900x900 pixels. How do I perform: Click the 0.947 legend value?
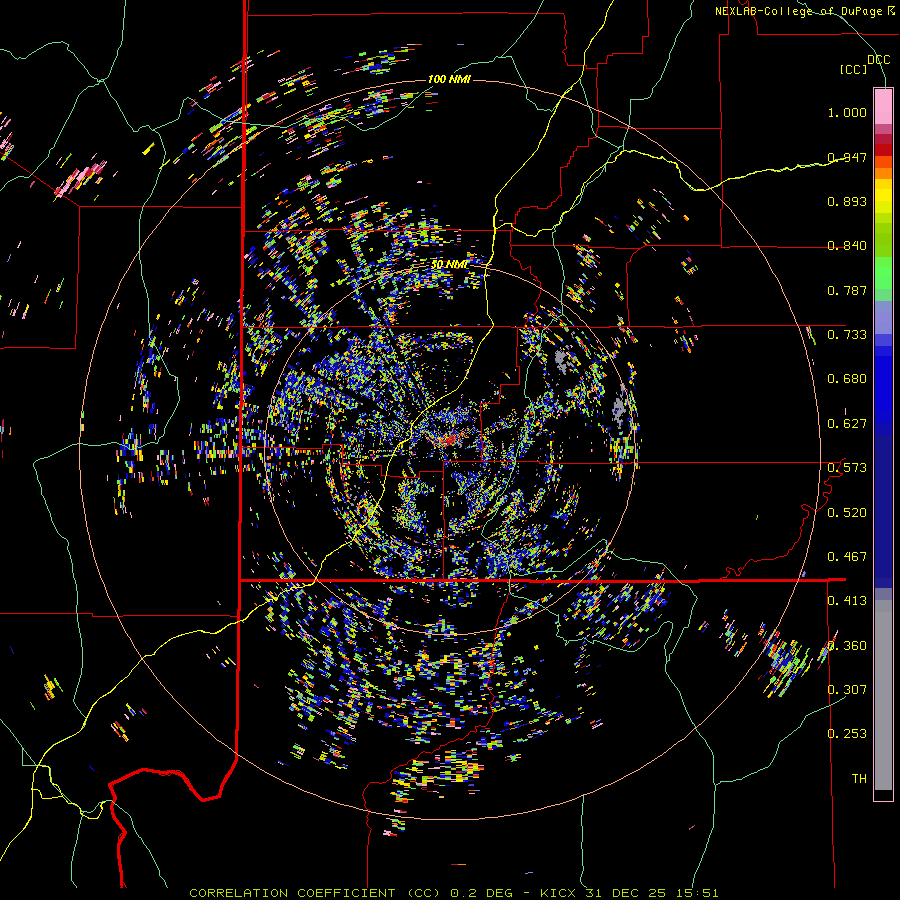(x=847, y=157)
